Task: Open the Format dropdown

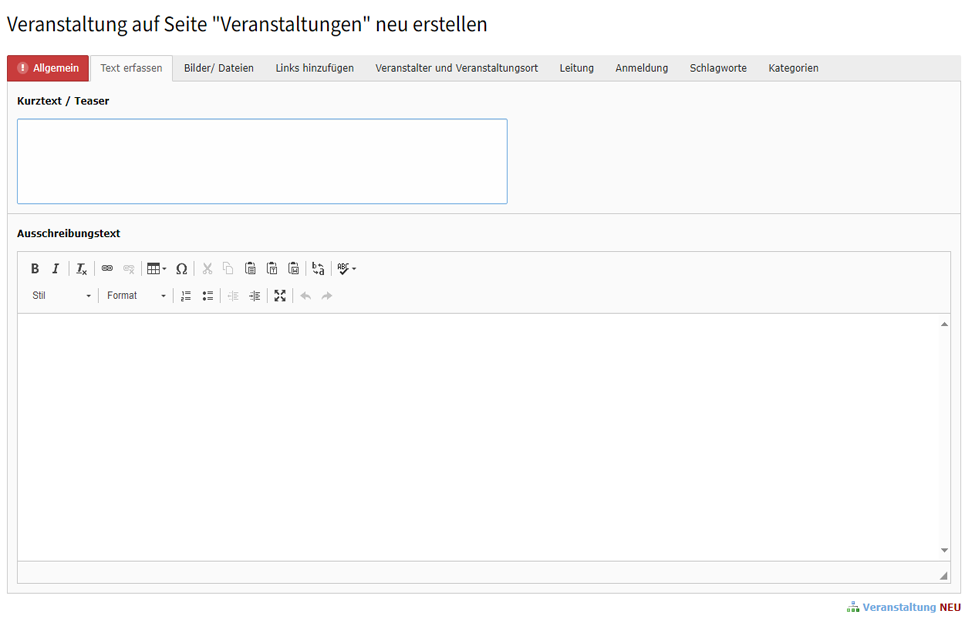Action: [x=136, y=296]
